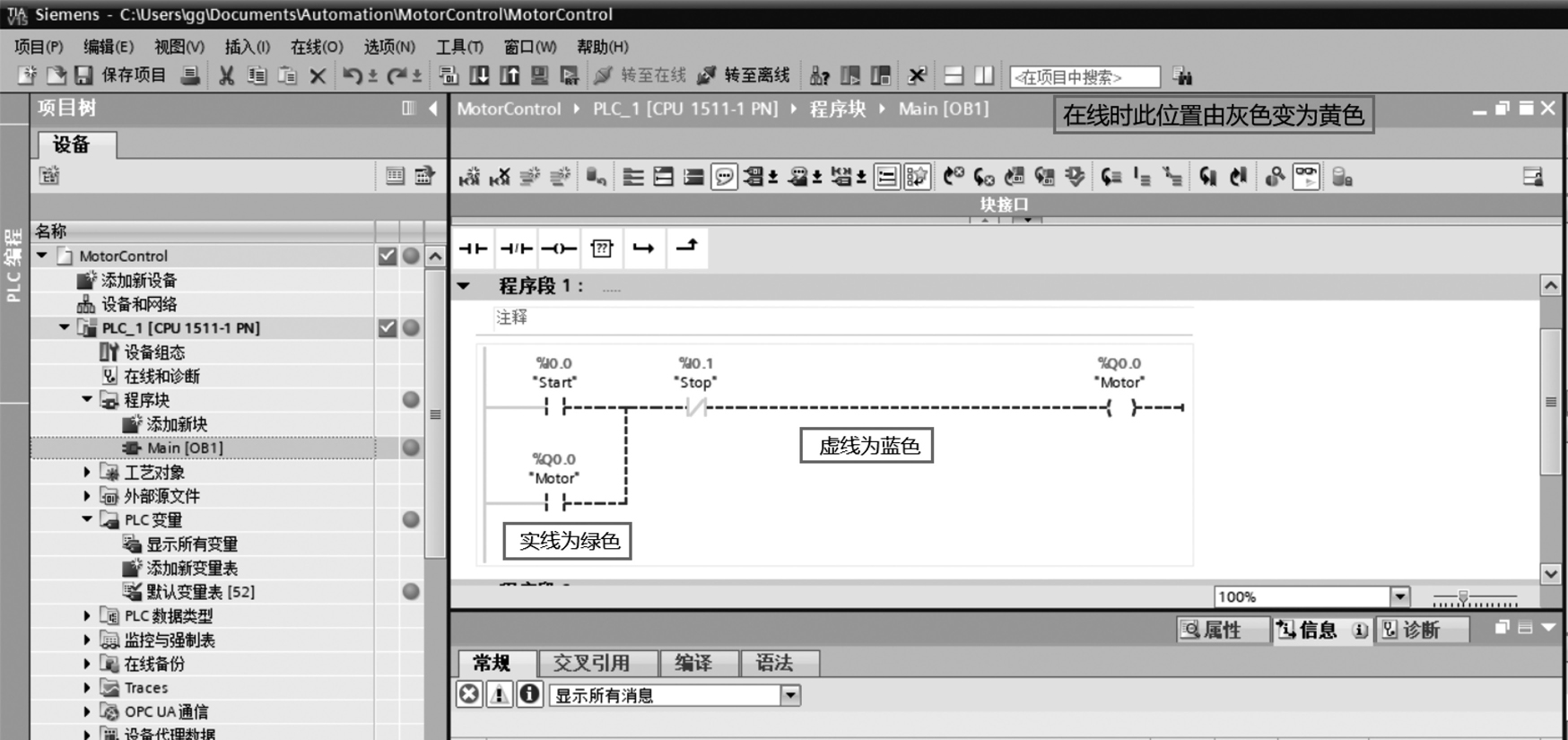Open the 在线(O) menu
The width and height of the screenshot is (1568, 740).
[317, 47]
